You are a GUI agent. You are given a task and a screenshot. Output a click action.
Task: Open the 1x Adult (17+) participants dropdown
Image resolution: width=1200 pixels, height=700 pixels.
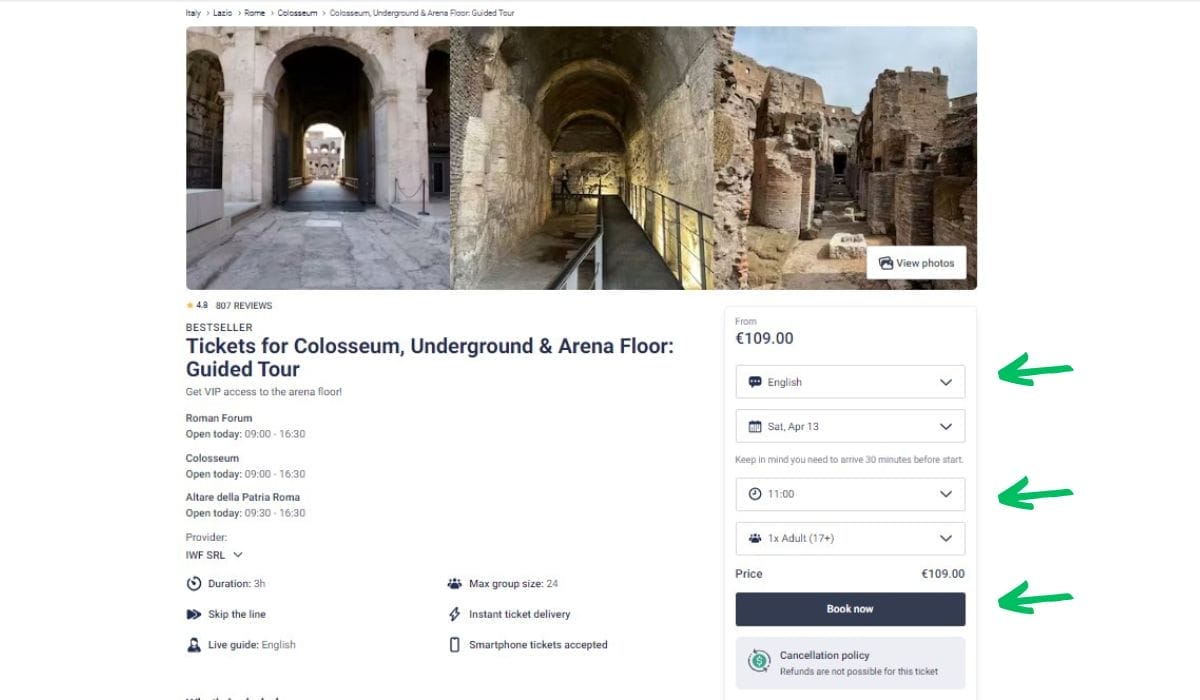pos(850,538)
